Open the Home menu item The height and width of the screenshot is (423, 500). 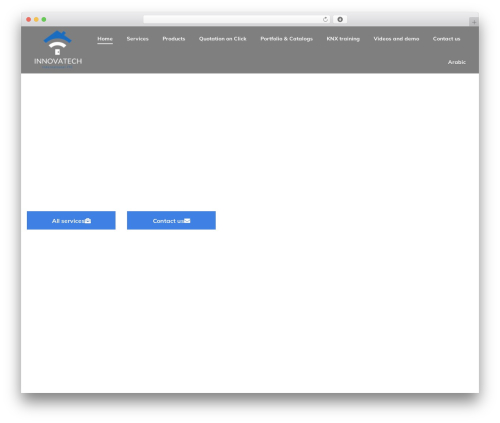point(105,39)
